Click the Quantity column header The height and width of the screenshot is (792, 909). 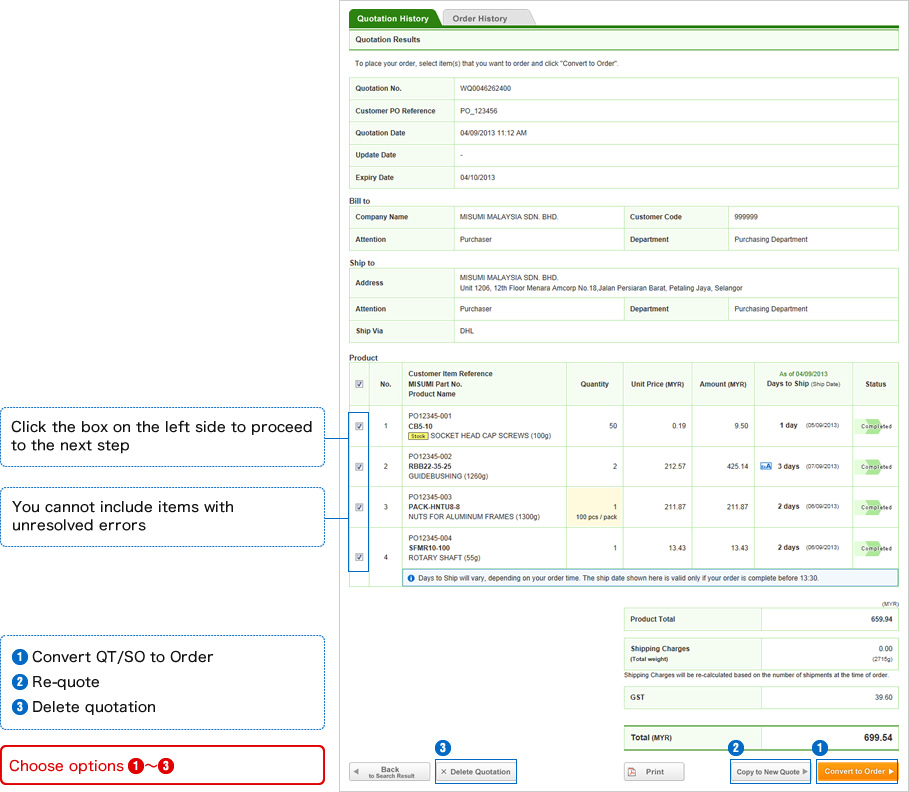594,384
